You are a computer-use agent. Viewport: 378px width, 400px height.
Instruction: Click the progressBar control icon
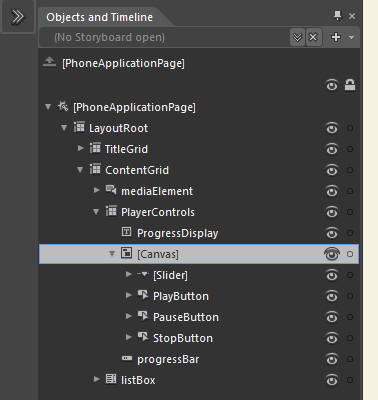pos(127,358)
